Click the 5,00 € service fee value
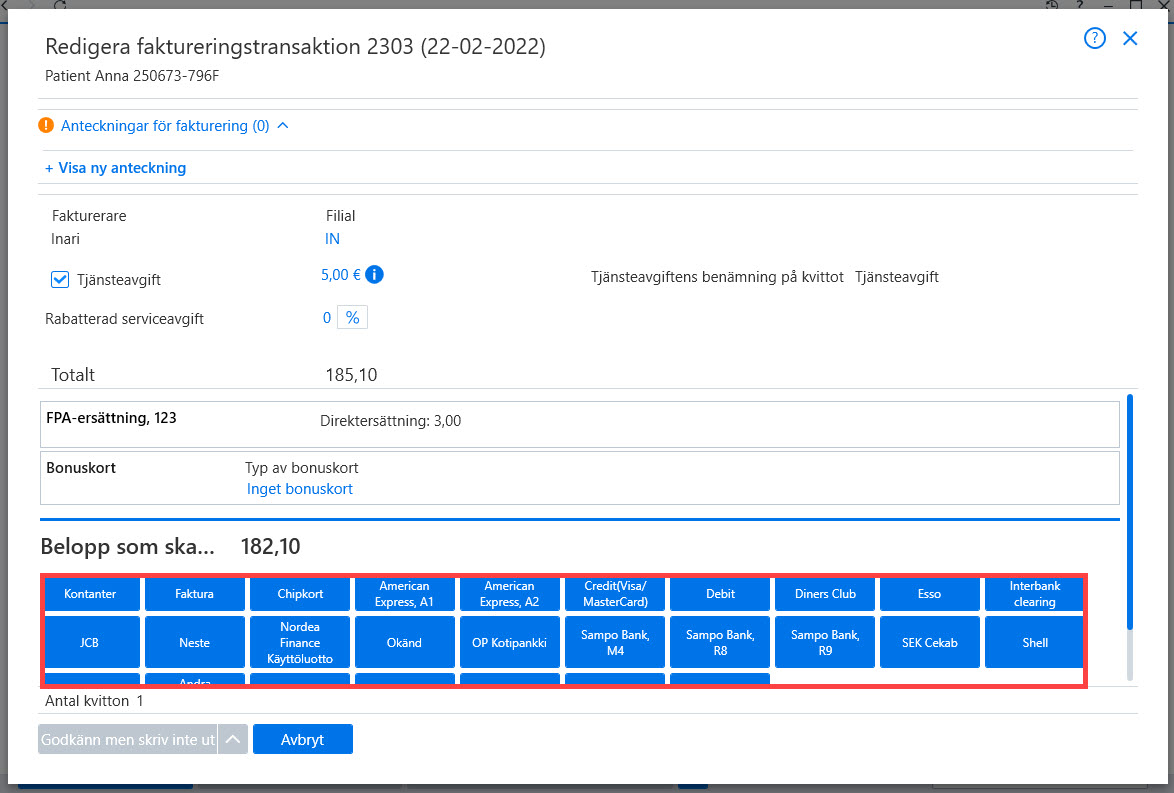 [341, 275]
